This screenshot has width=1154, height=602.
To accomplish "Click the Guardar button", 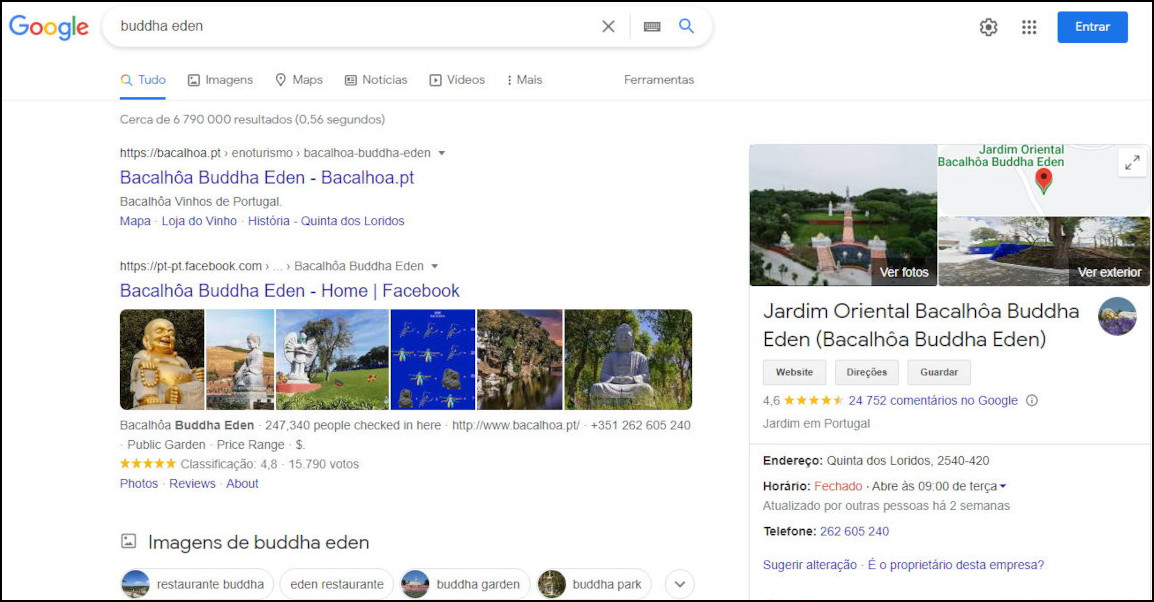I will (938, 372).
